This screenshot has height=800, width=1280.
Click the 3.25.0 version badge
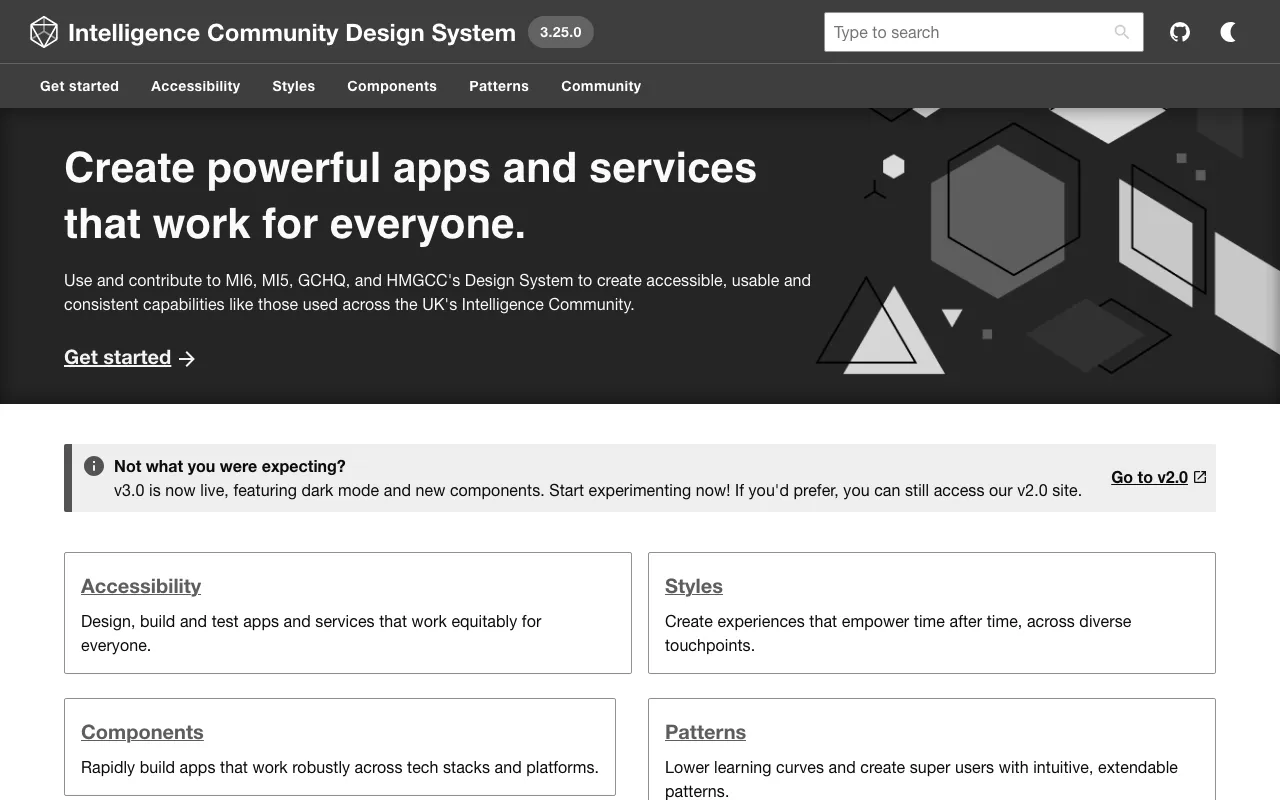pos(560,32)
